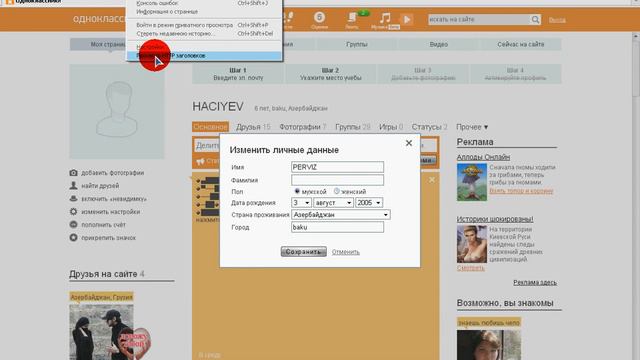Select the 'женский' gender option
640x360 pixels.
(337, 191)
